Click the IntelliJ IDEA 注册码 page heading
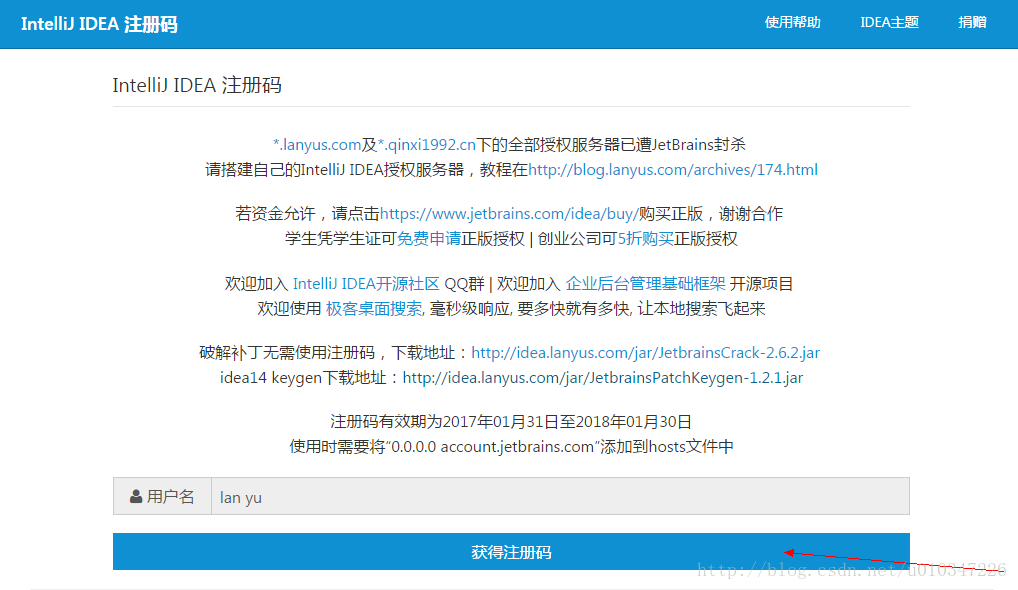Screen dimensions: 1018x590 click(x=197, y=85)
